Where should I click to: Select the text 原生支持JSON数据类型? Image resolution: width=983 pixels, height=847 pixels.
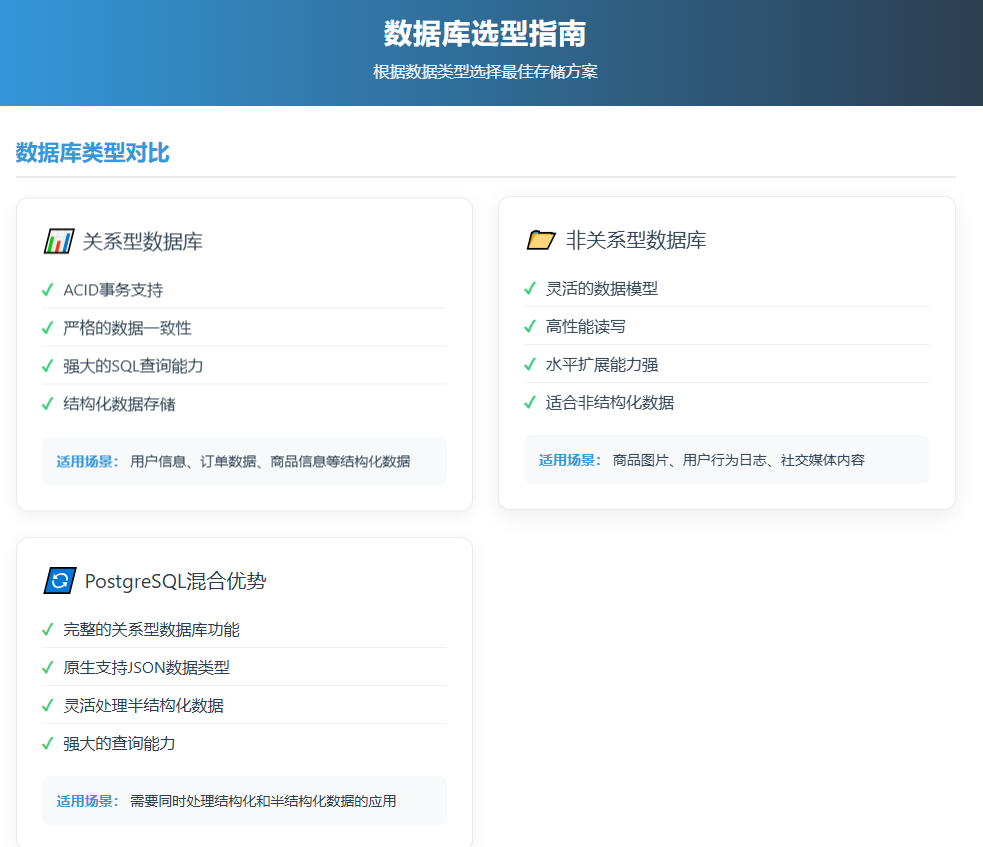coord(147,668)
